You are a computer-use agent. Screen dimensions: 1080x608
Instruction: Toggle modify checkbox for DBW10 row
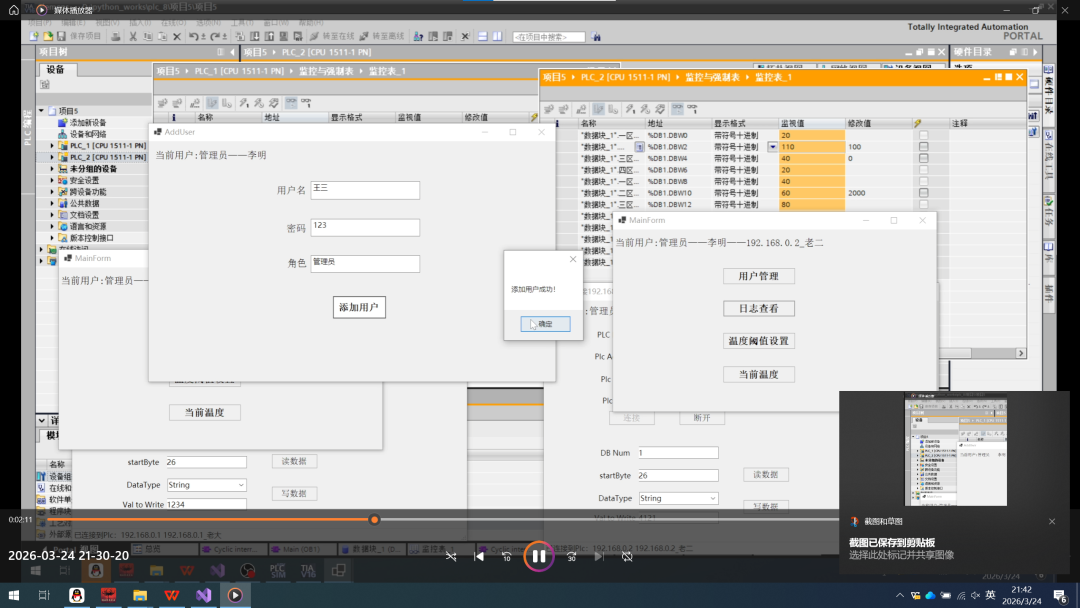click(924, 193)
